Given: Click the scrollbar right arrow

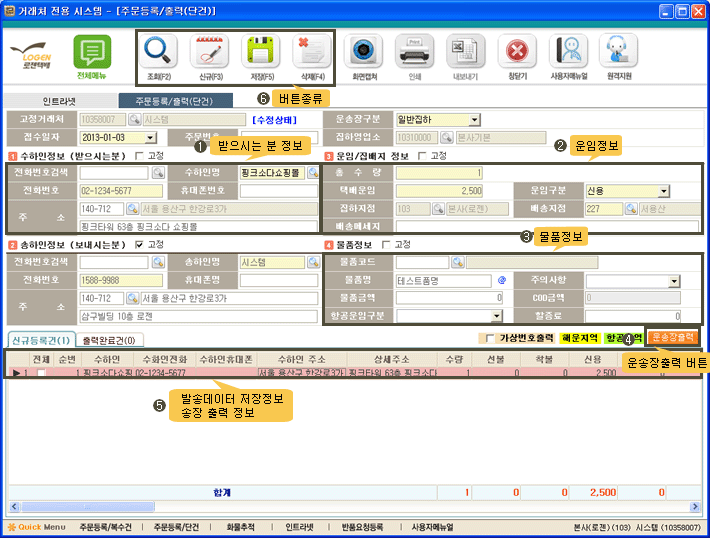Looking at the screenshot, I should pyautogui.click(x=695, y=507).
